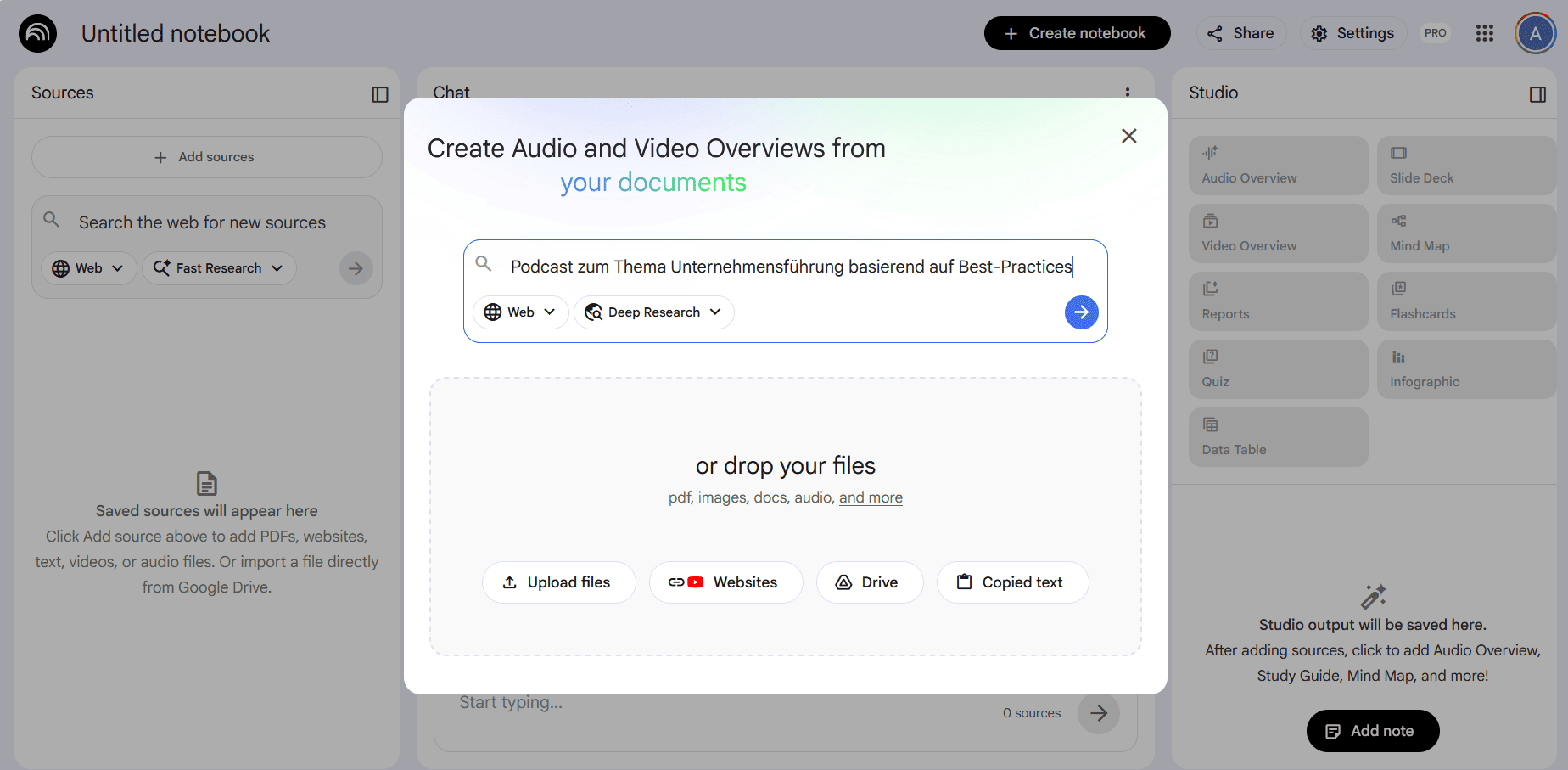
Task: Open the Chat options menu
Action: [1128, 93]
